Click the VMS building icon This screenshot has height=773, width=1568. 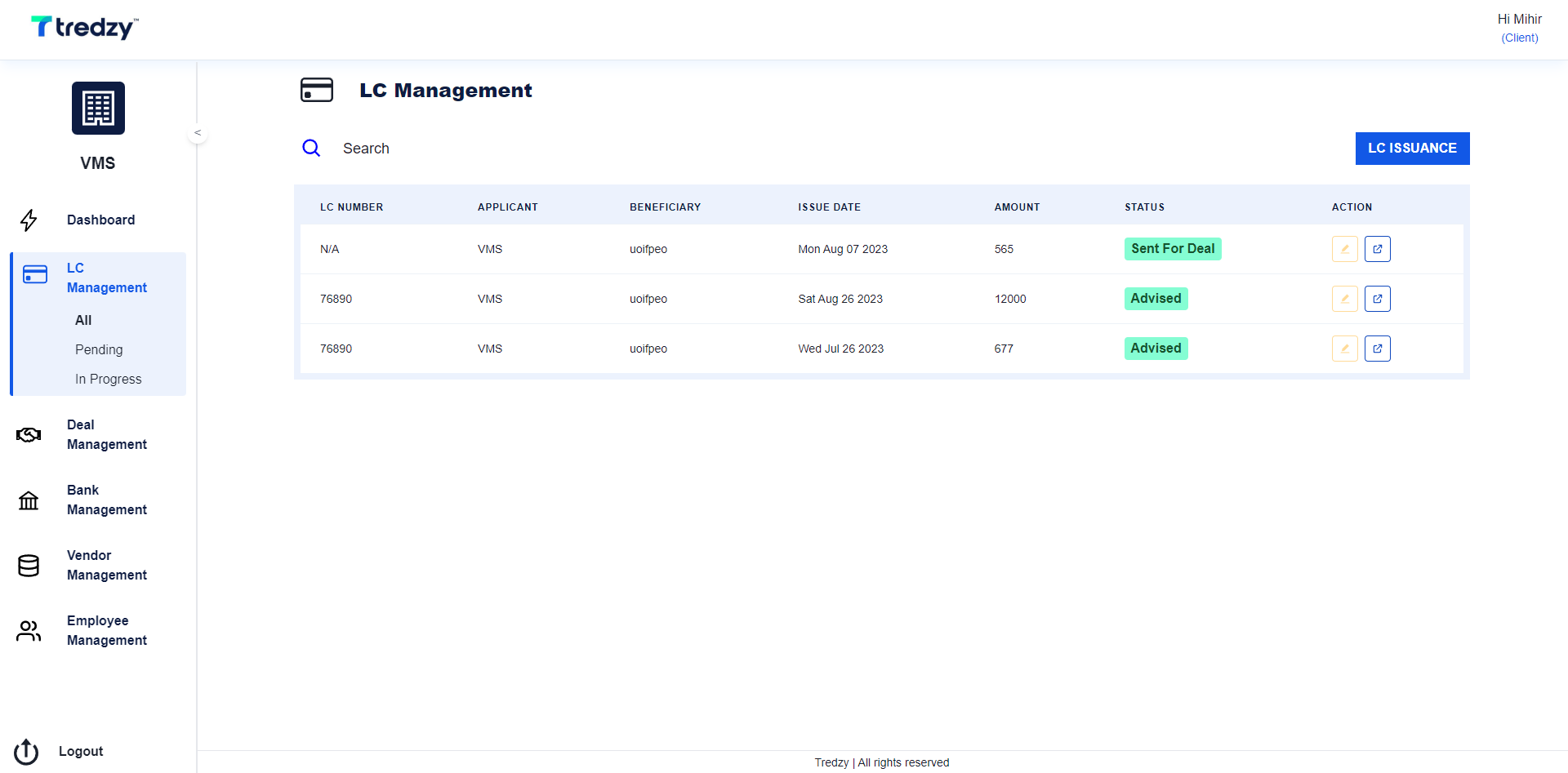98,108
